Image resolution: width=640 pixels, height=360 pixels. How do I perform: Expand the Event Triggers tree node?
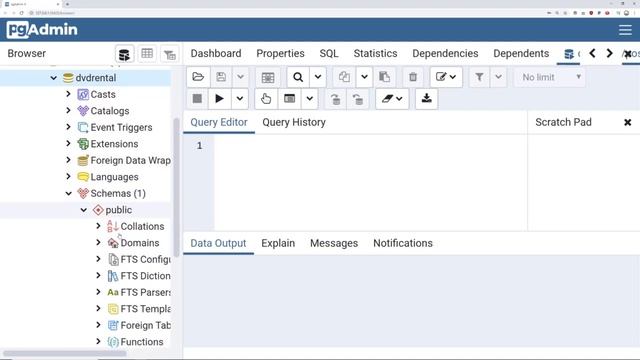click(x=68, y=127)
